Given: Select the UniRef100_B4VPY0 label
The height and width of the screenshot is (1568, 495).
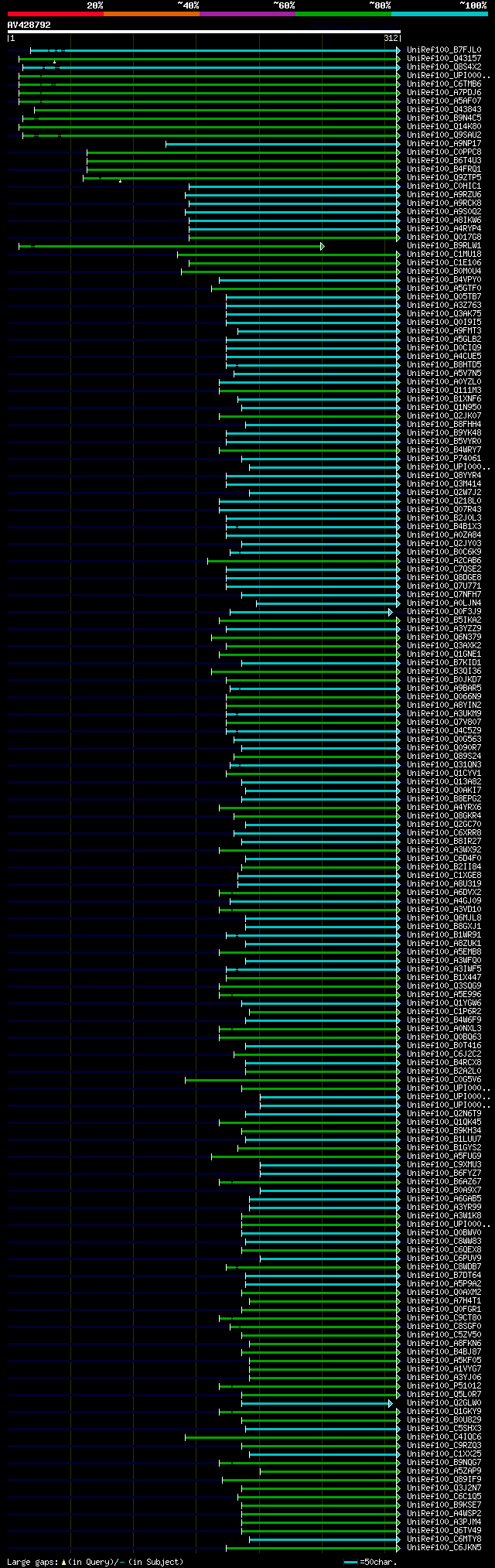Looking at the screenshot, I should (444, 279).
